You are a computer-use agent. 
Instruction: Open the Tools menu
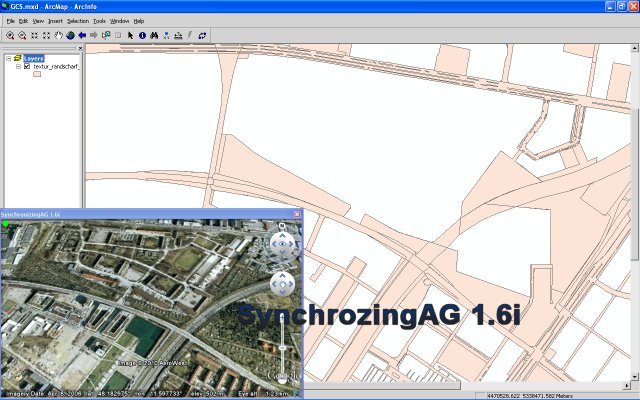coord(99,21)
